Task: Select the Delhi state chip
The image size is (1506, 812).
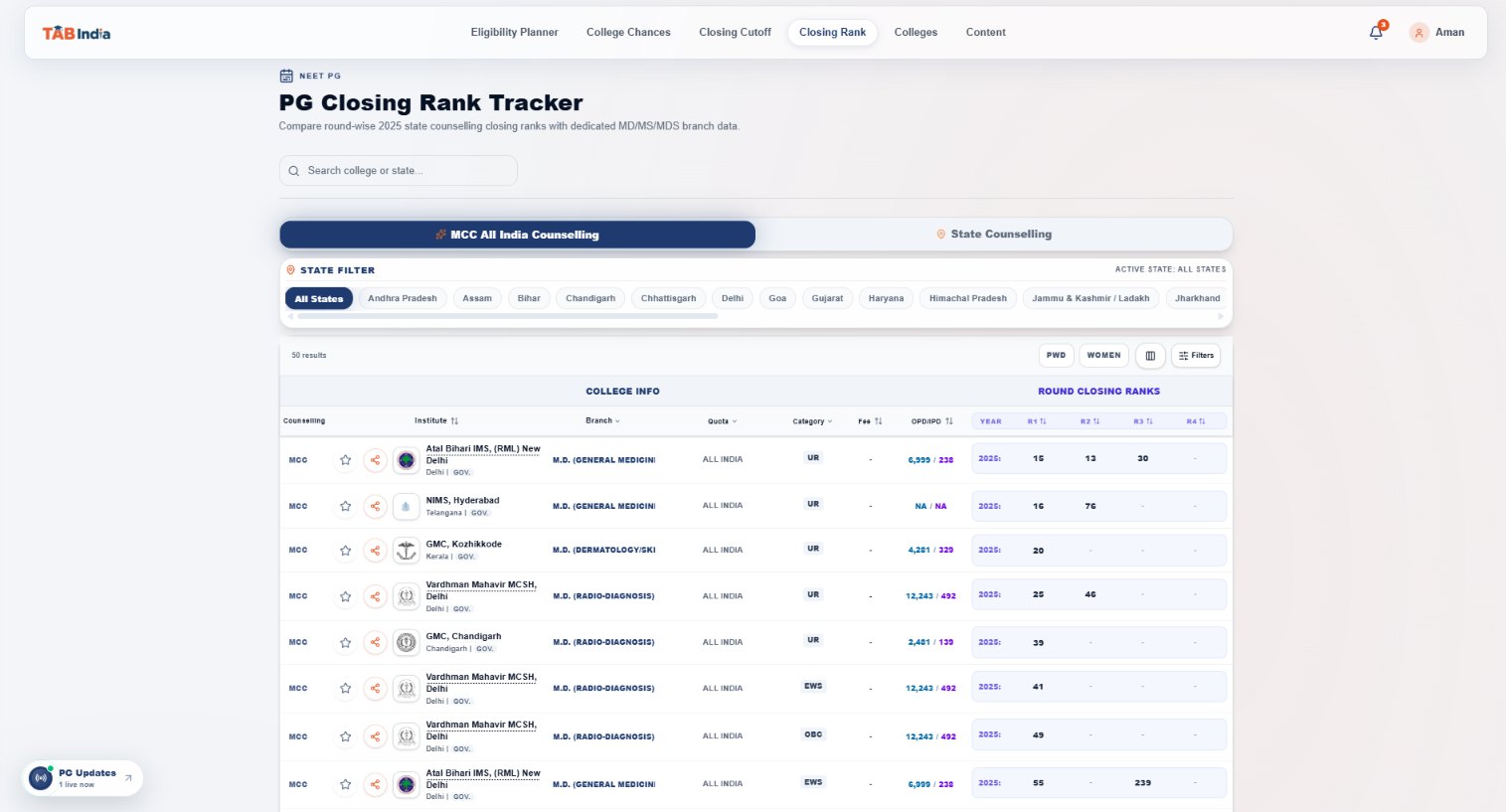Action: coord(733,298)
